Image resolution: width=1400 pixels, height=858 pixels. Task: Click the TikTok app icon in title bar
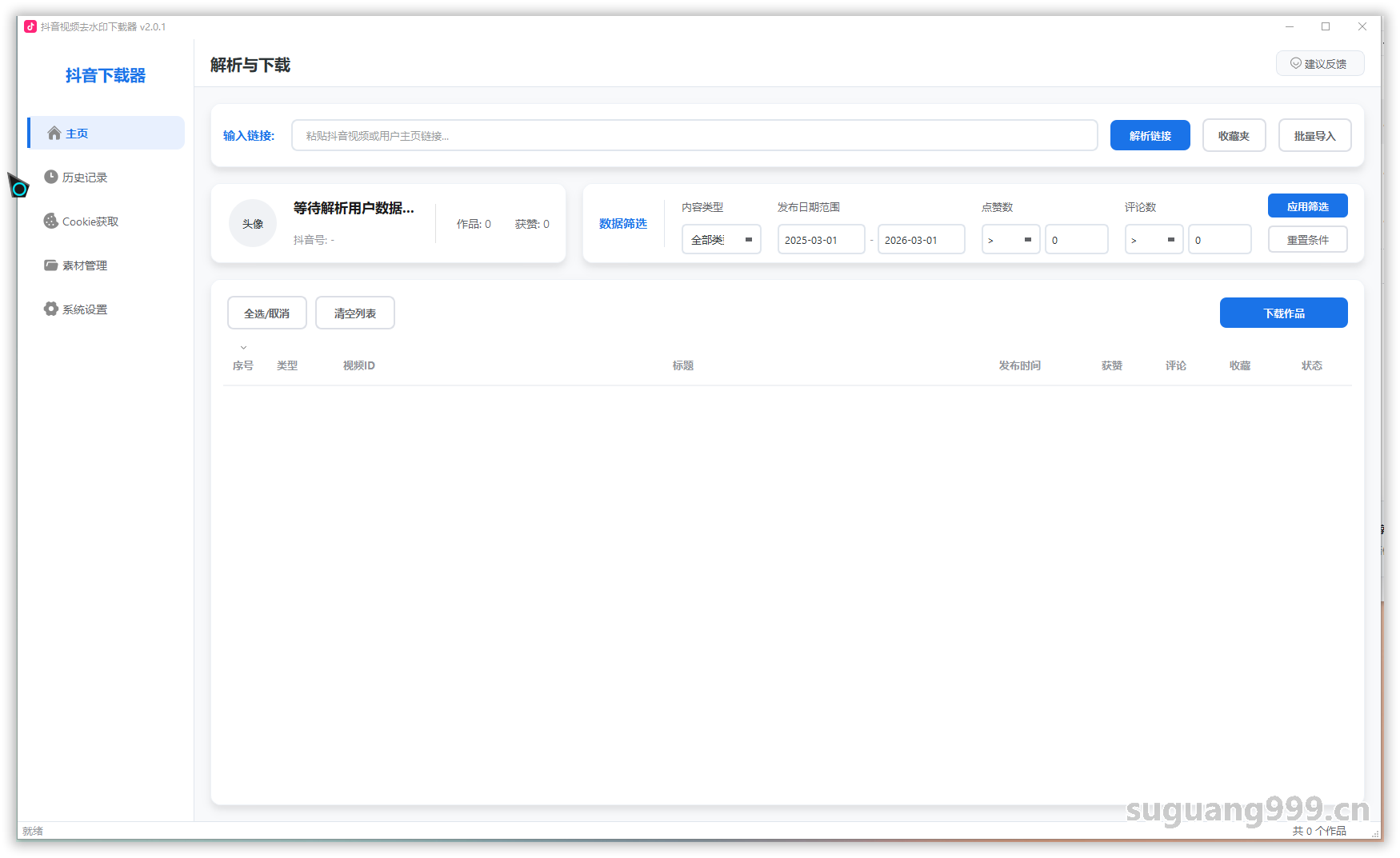pyautogui.click(x=30, y=26)
